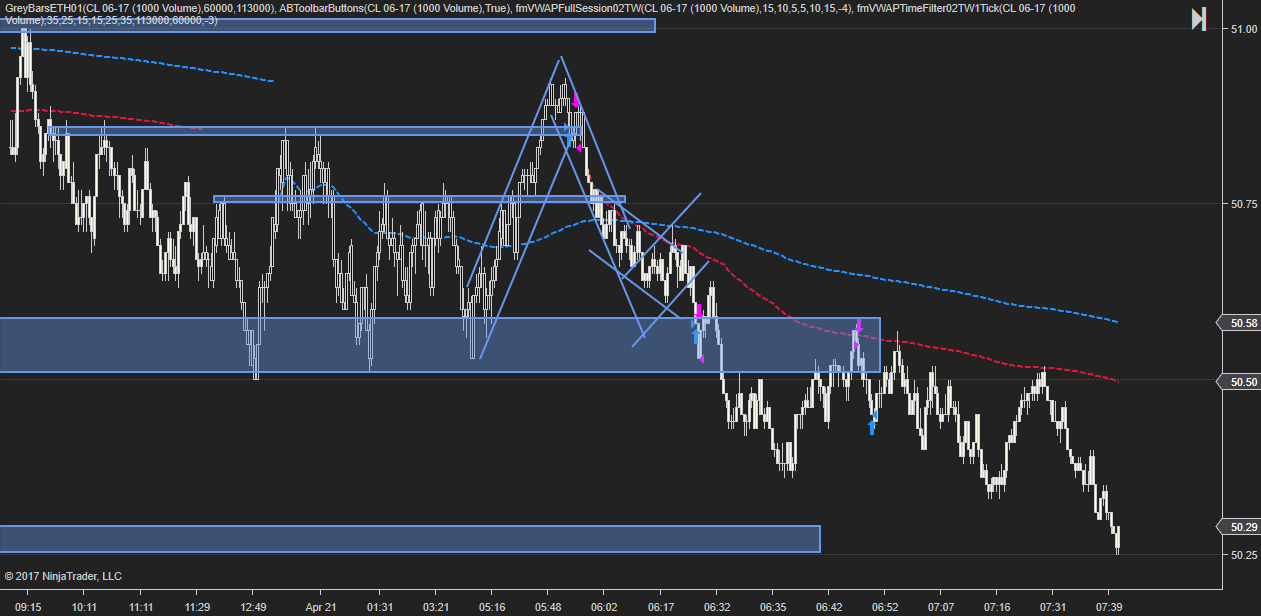Click the jump-to-latest-bar arrow icon

pyautogui.click(x=1199, y=19)
